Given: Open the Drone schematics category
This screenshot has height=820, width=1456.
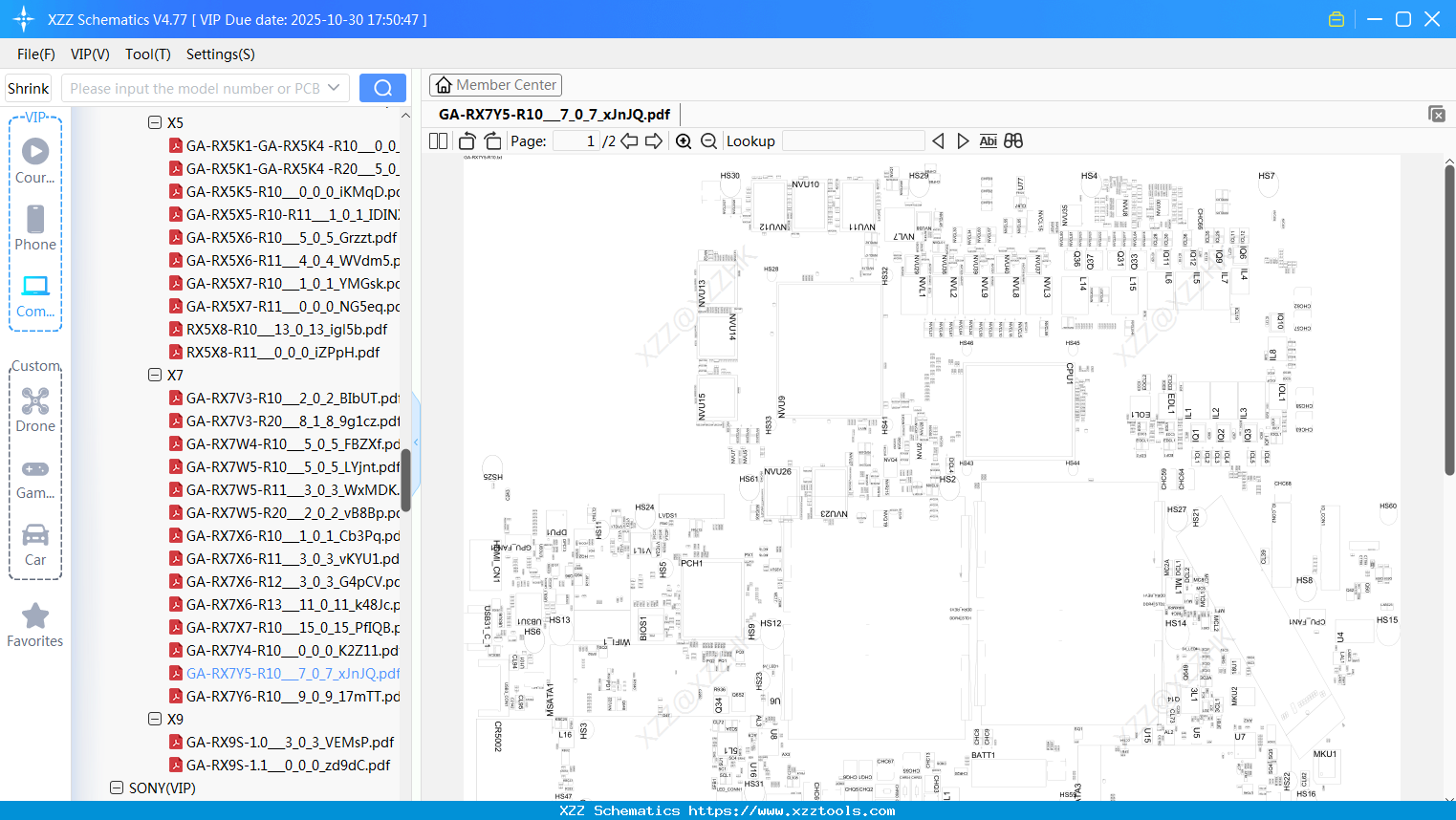Looking at the screenshot, I should click(x=35, y=410).
